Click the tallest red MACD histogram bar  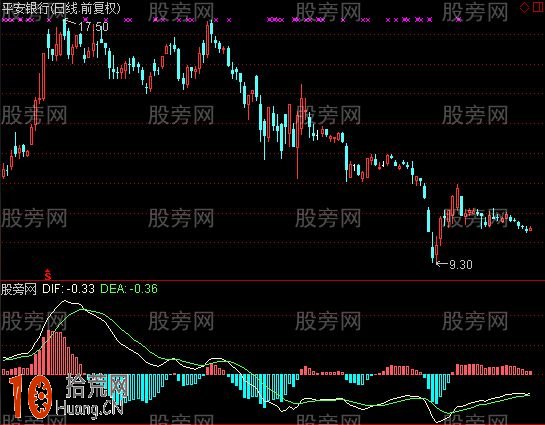point(48,352)
